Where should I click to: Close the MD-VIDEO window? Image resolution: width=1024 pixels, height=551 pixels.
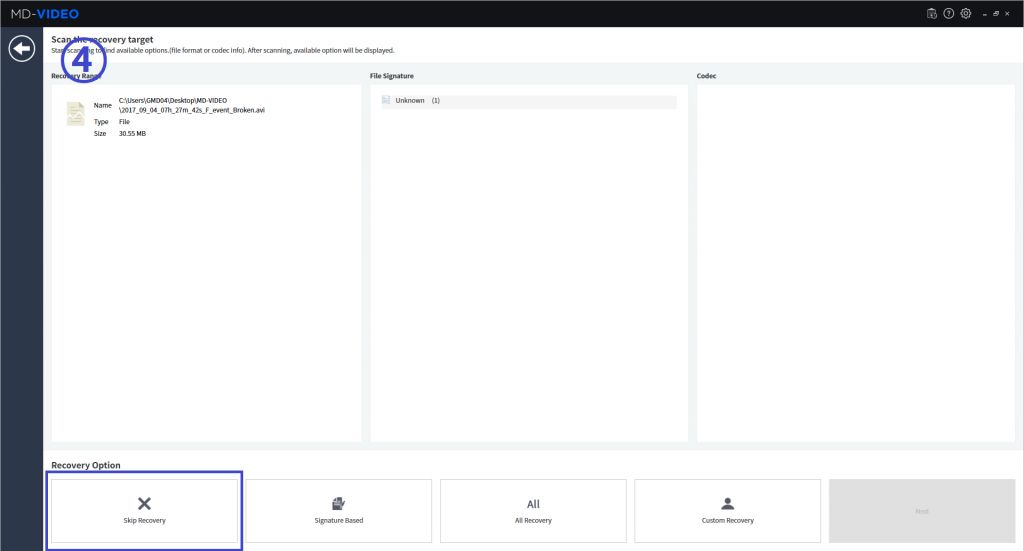1007,14
